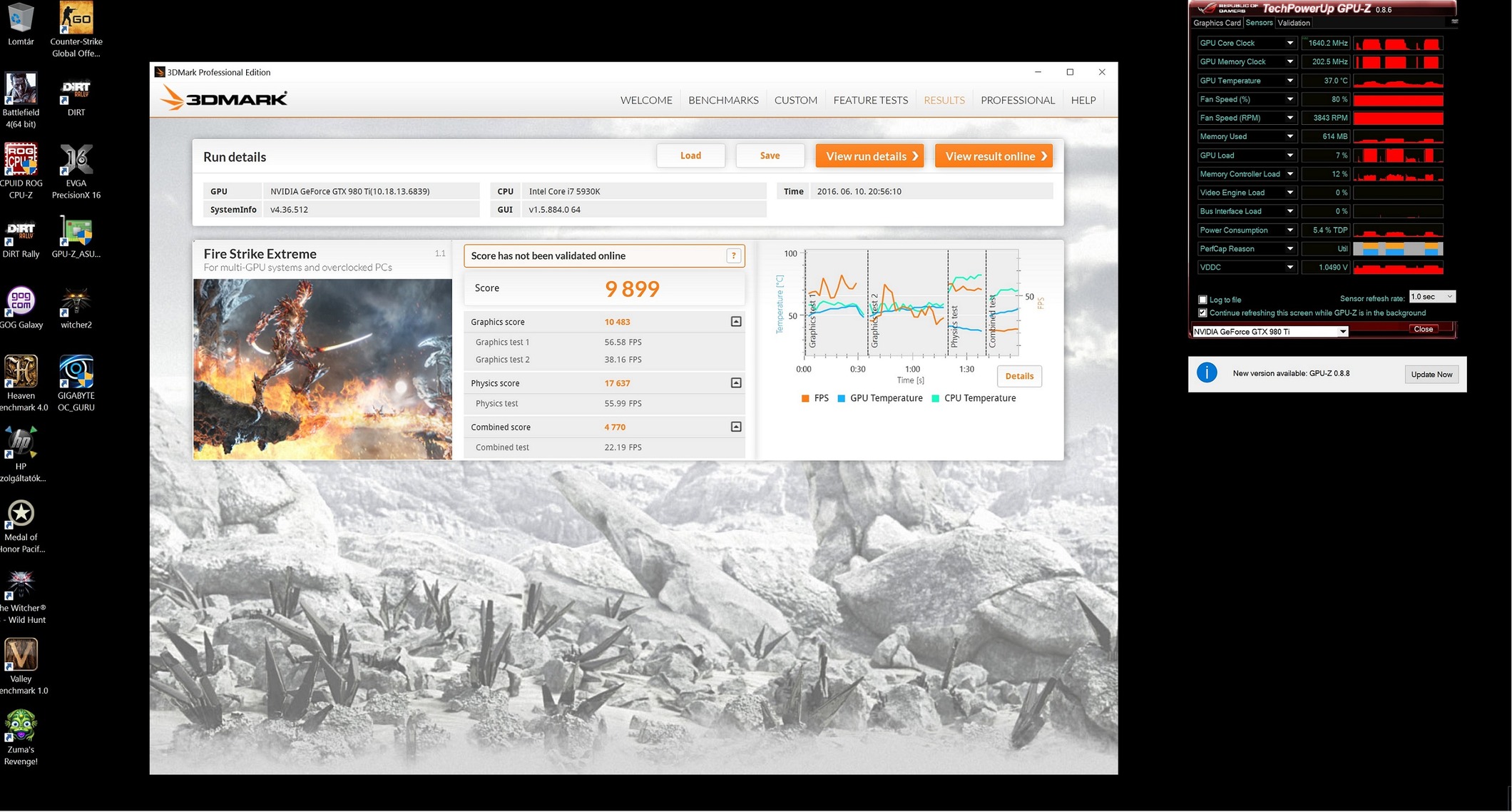Open the Power Consumption sensor dropdown
This screenshot has width=1512, height=812.
1289,230
